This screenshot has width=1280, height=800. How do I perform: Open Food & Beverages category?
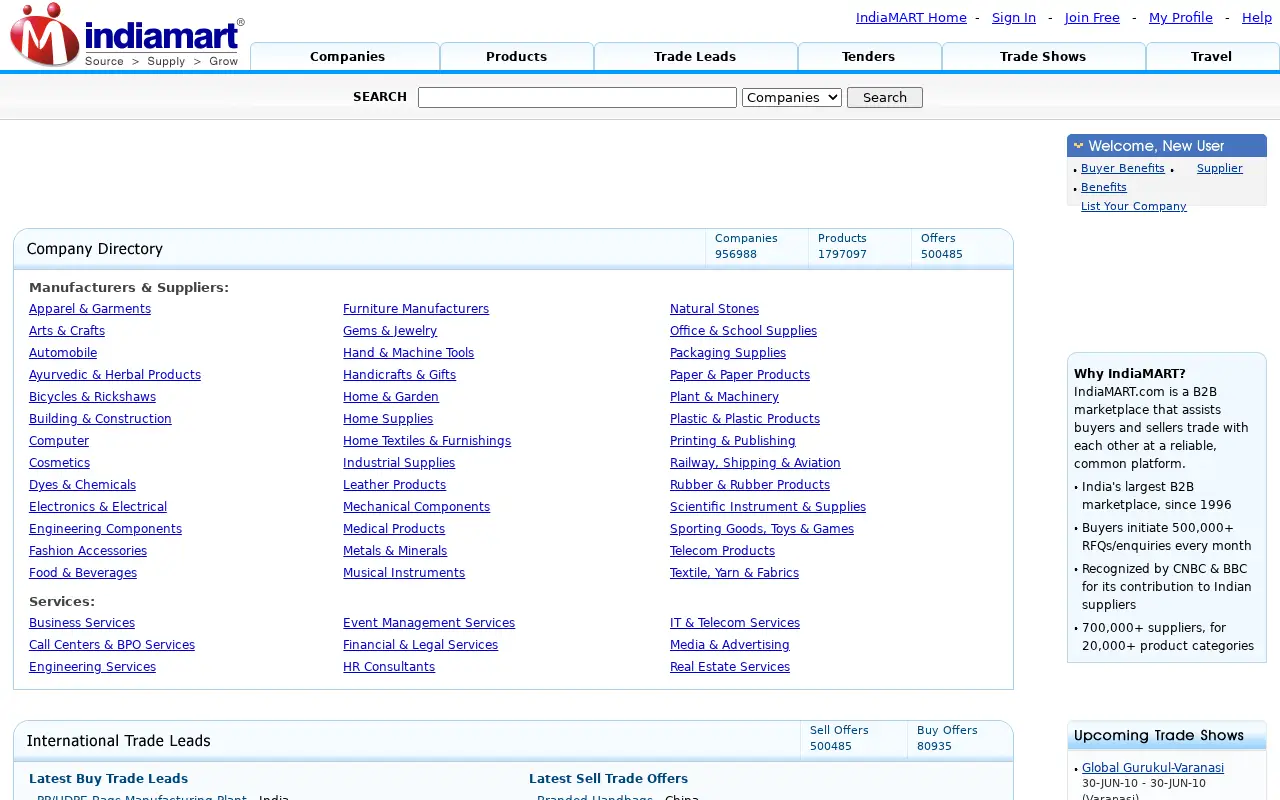tap(83, 573)
